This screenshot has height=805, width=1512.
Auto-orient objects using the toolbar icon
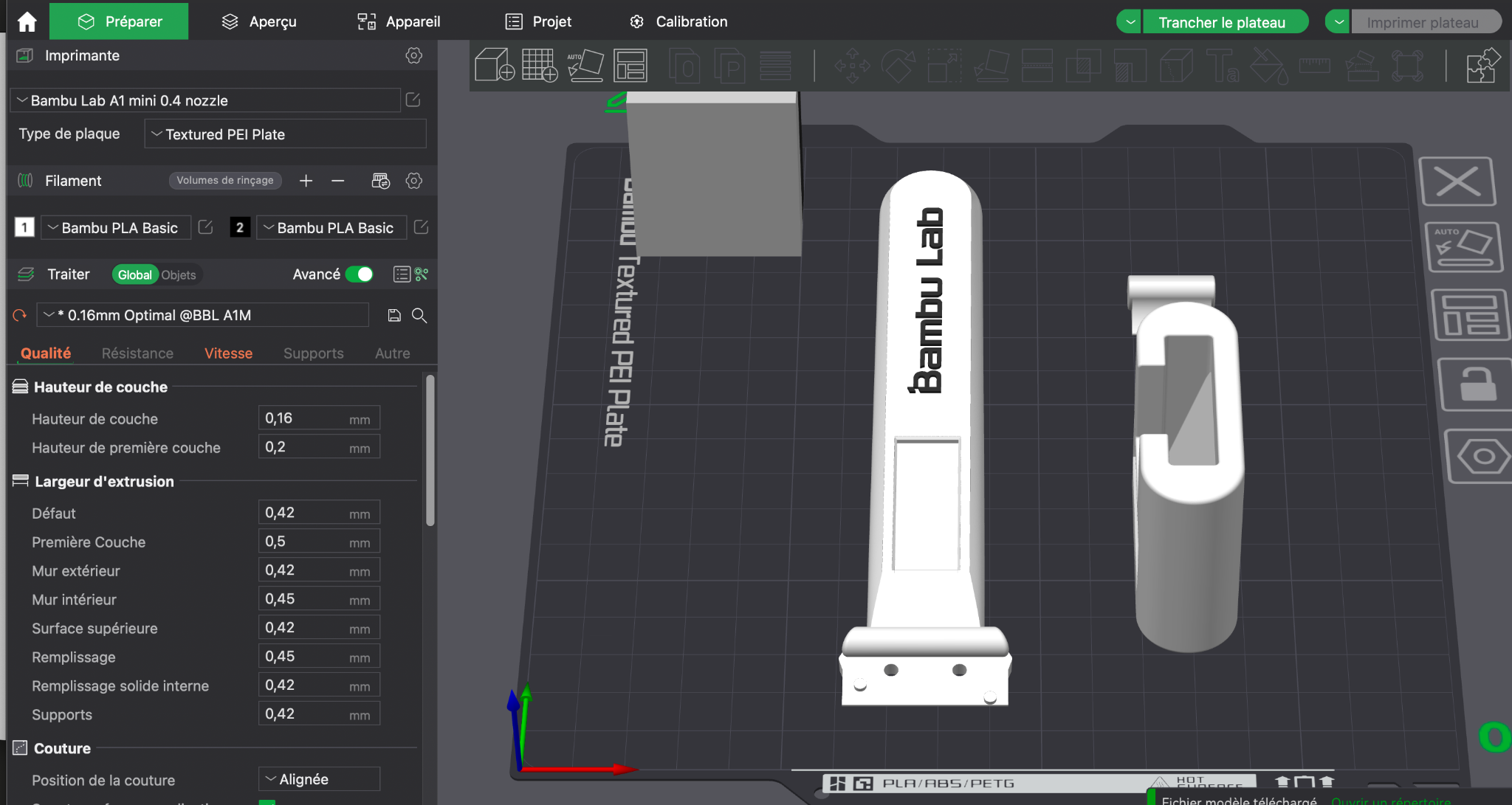[585, 65]
